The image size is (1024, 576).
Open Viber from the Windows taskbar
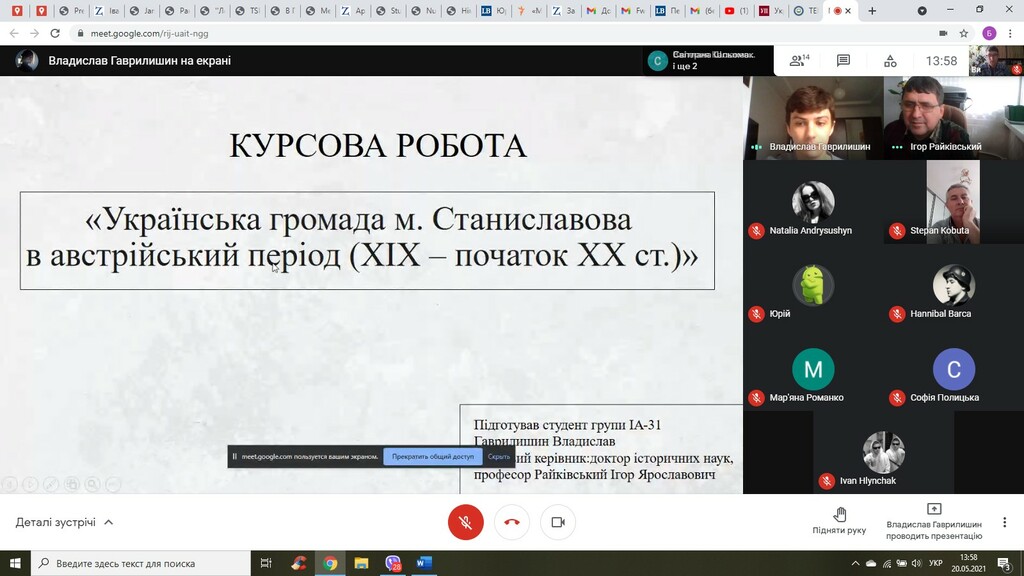[393, 563]
